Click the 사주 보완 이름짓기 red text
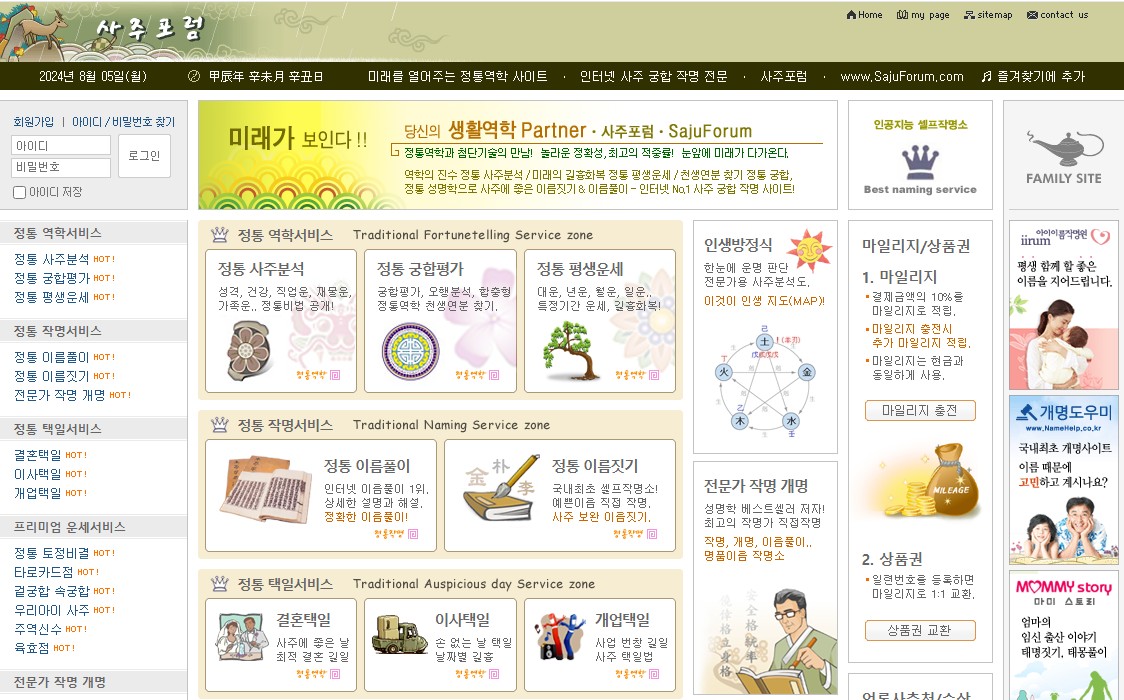 (x=601, y=517)
